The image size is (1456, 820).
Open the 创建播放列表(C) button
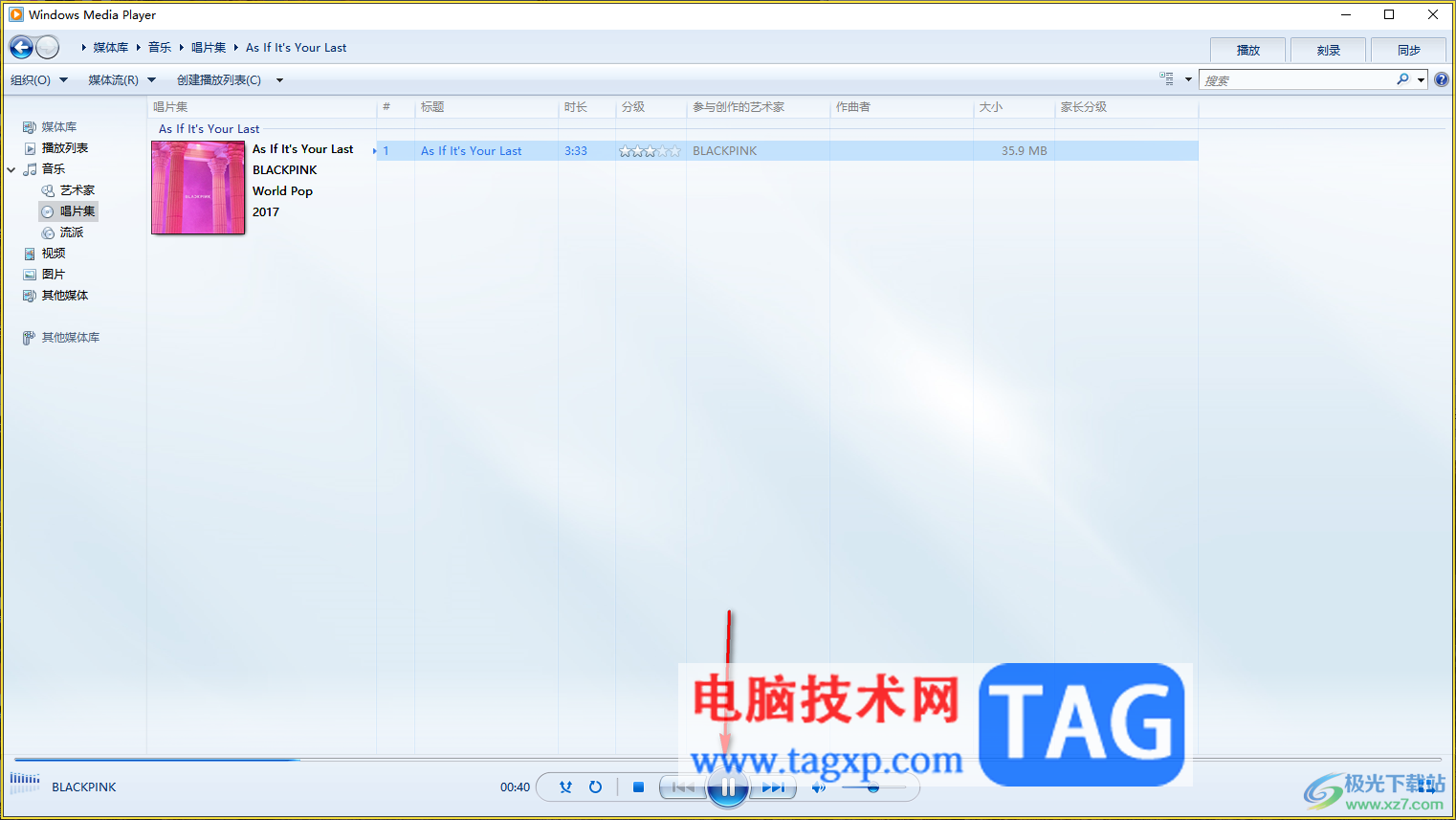219,79
